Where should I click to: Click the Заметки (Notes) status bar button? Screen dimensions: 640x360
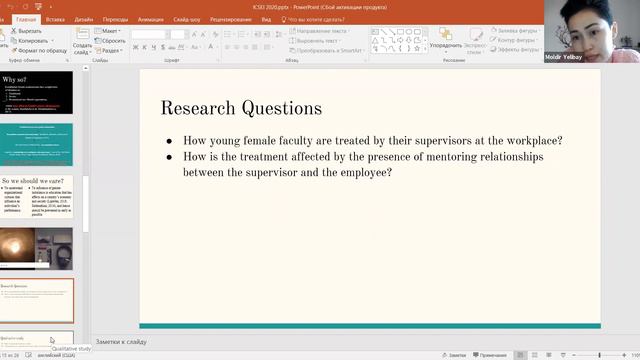click(x=454, y=355)
